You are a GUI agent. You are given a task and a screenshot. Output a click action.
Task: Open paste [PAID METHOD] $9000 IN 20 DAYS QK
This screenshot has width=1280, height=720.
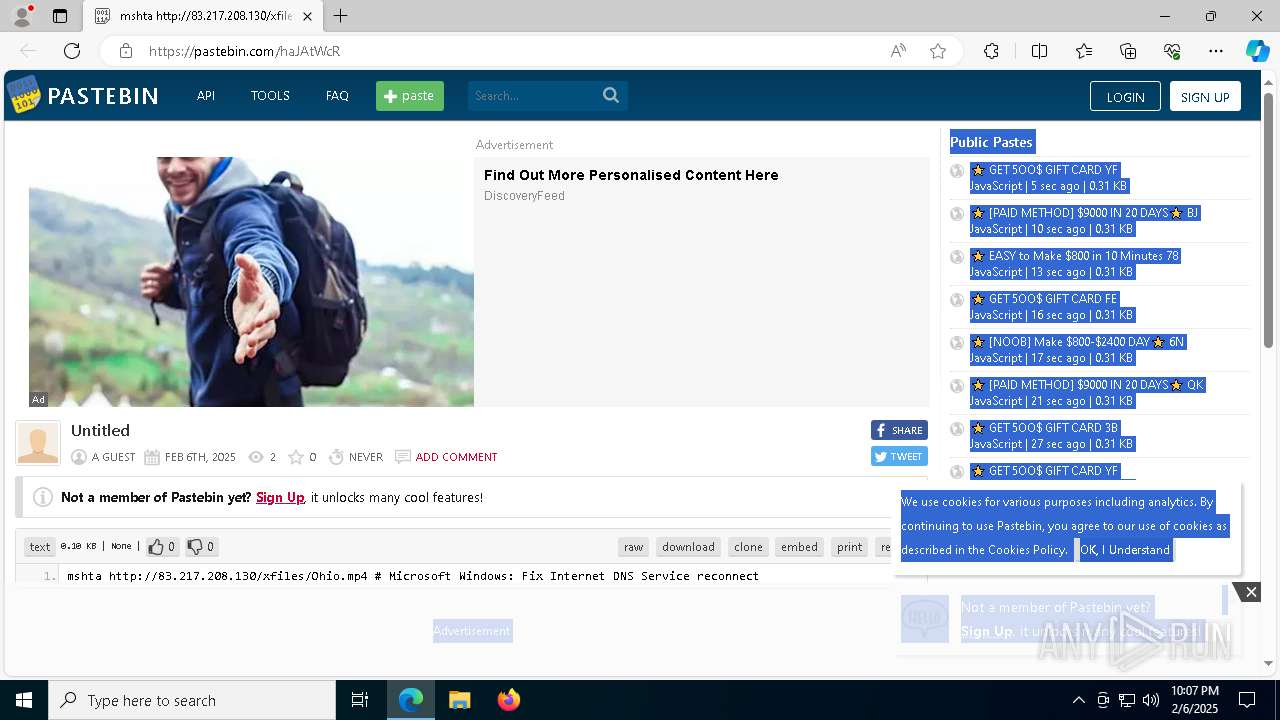1096,385
